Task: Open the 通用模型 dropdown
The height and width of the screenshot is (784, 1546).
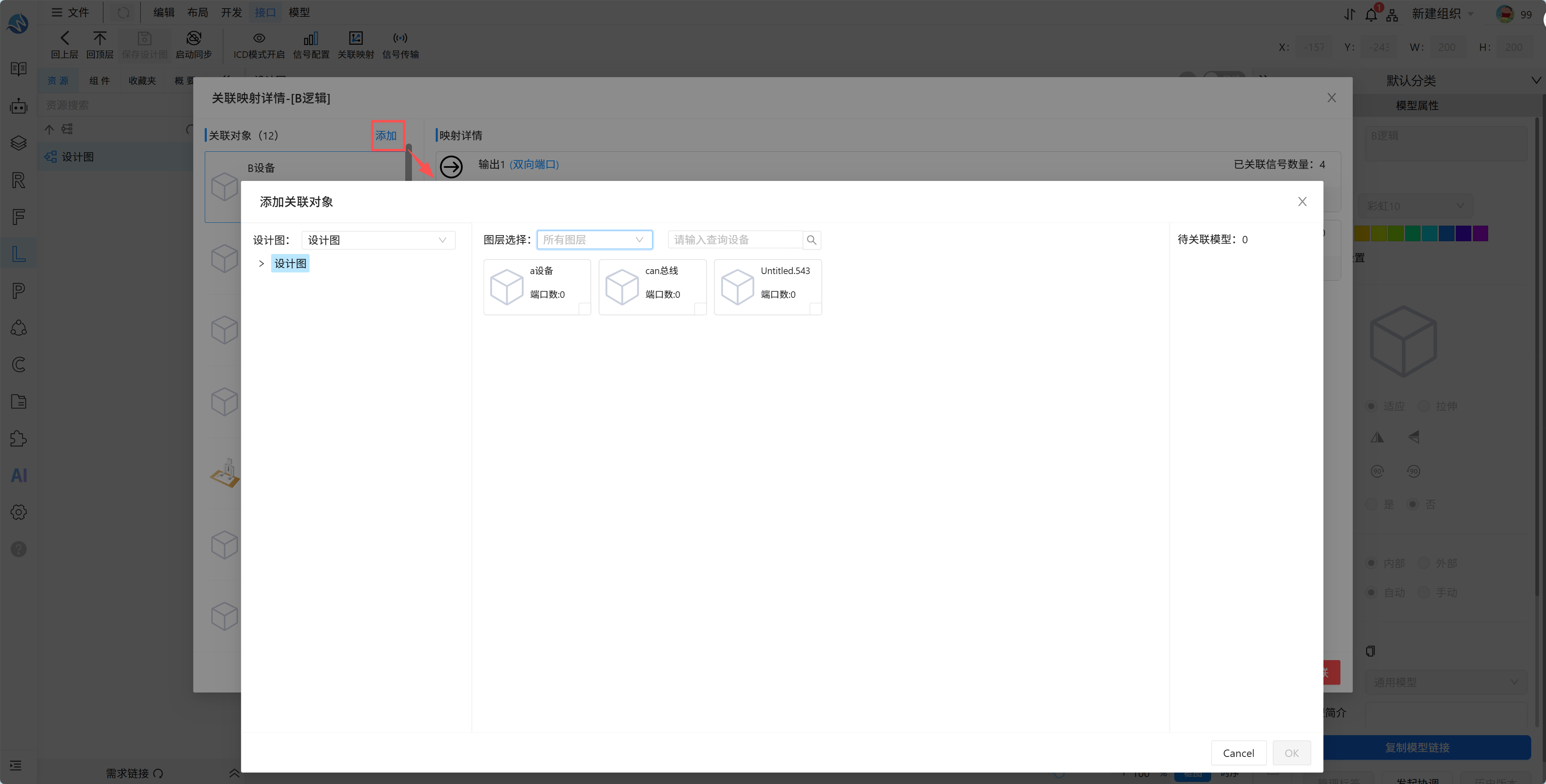Action: pyautogui.click(x=1446, y=682)
